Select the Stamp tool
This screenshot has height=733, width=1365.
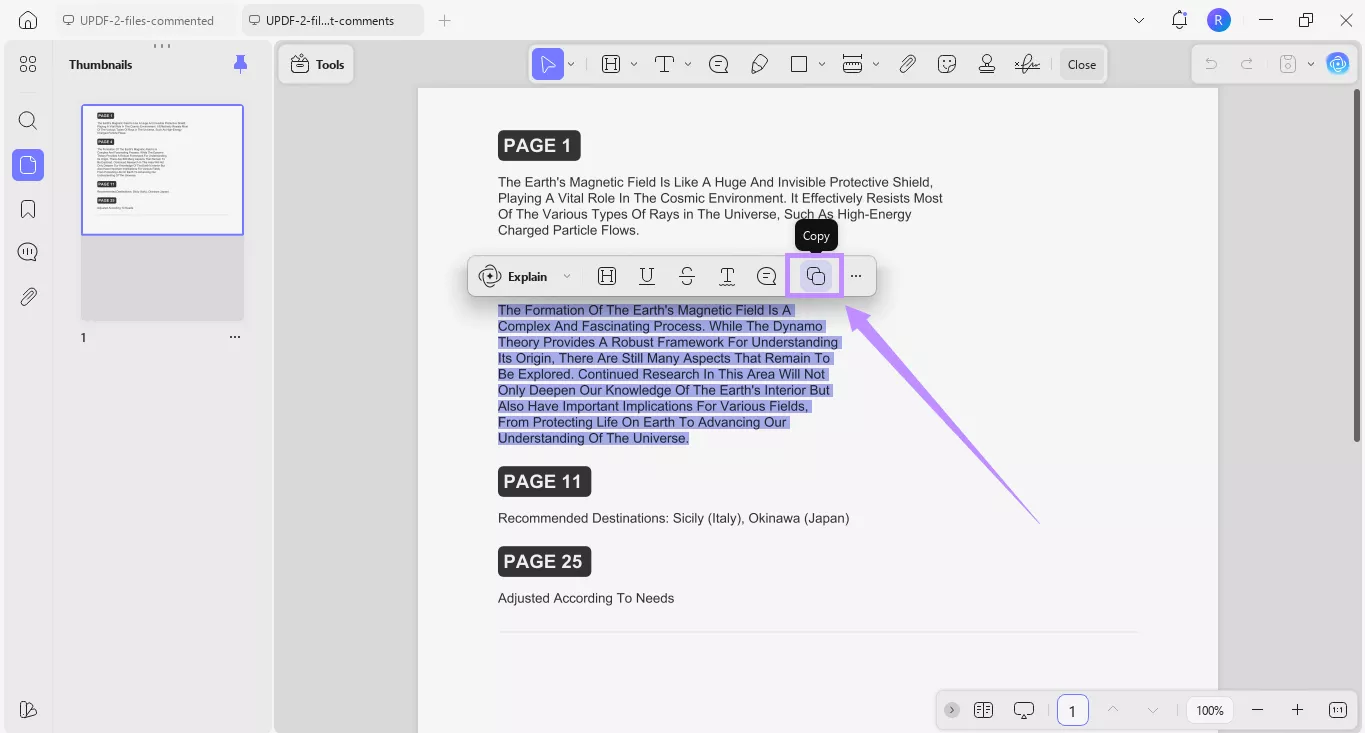(986, 63)
